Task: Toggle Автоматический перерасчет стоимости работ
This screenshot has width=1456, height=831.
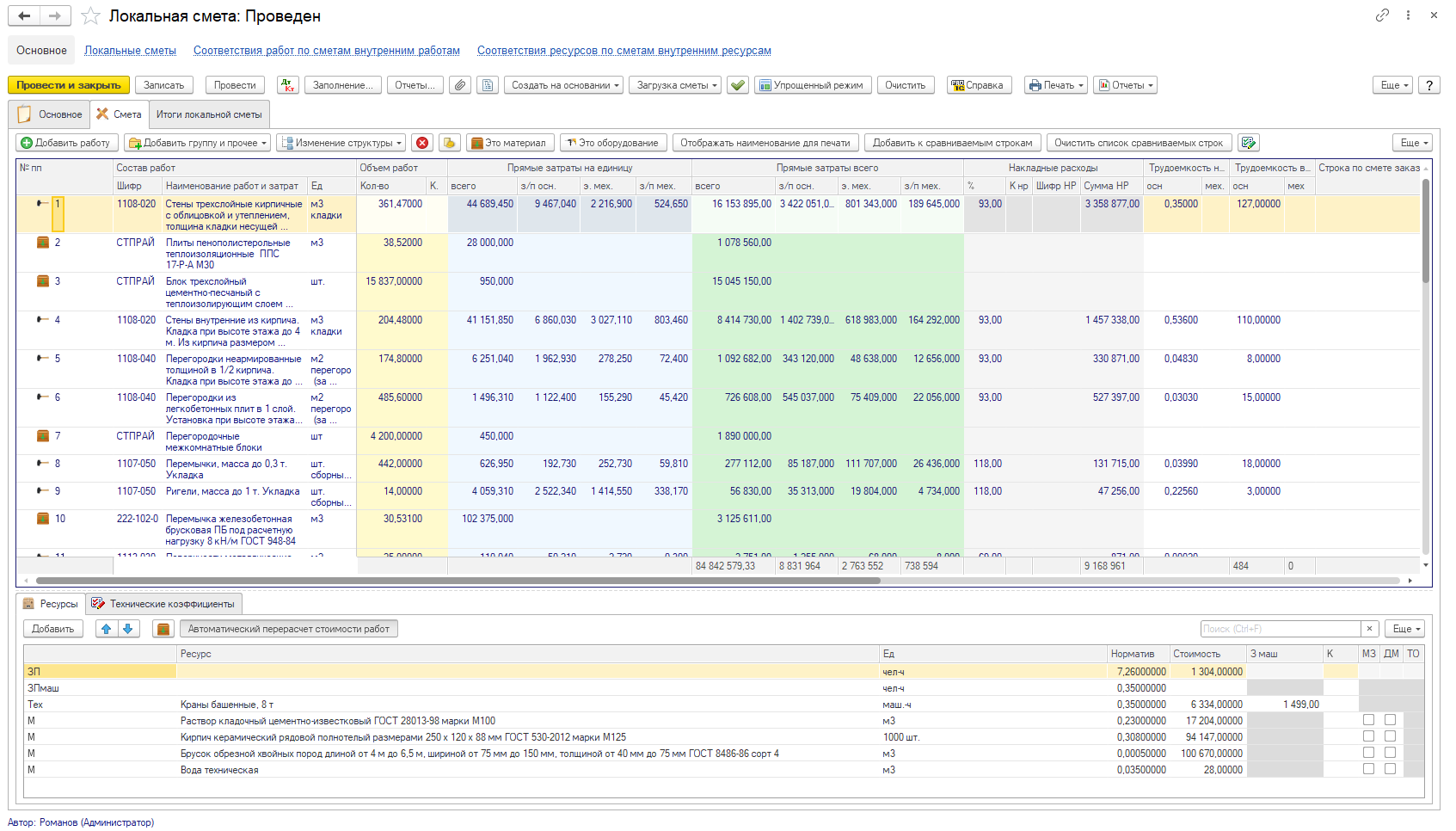Action: 288,629
